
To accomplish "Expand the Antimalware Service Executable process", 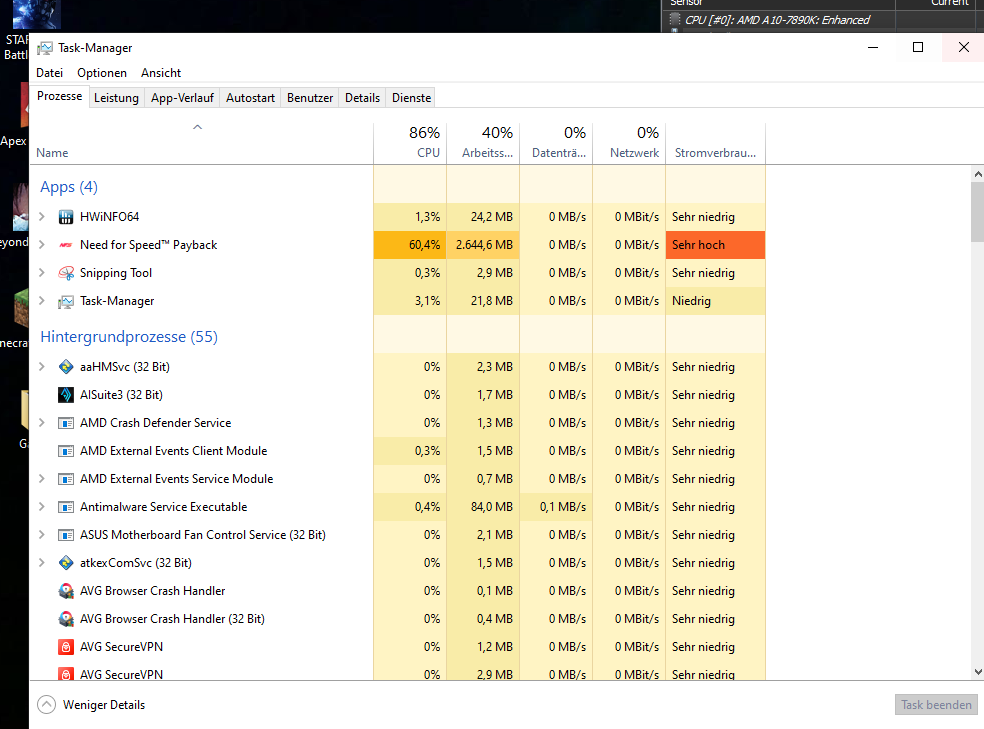I will [42, 507].
